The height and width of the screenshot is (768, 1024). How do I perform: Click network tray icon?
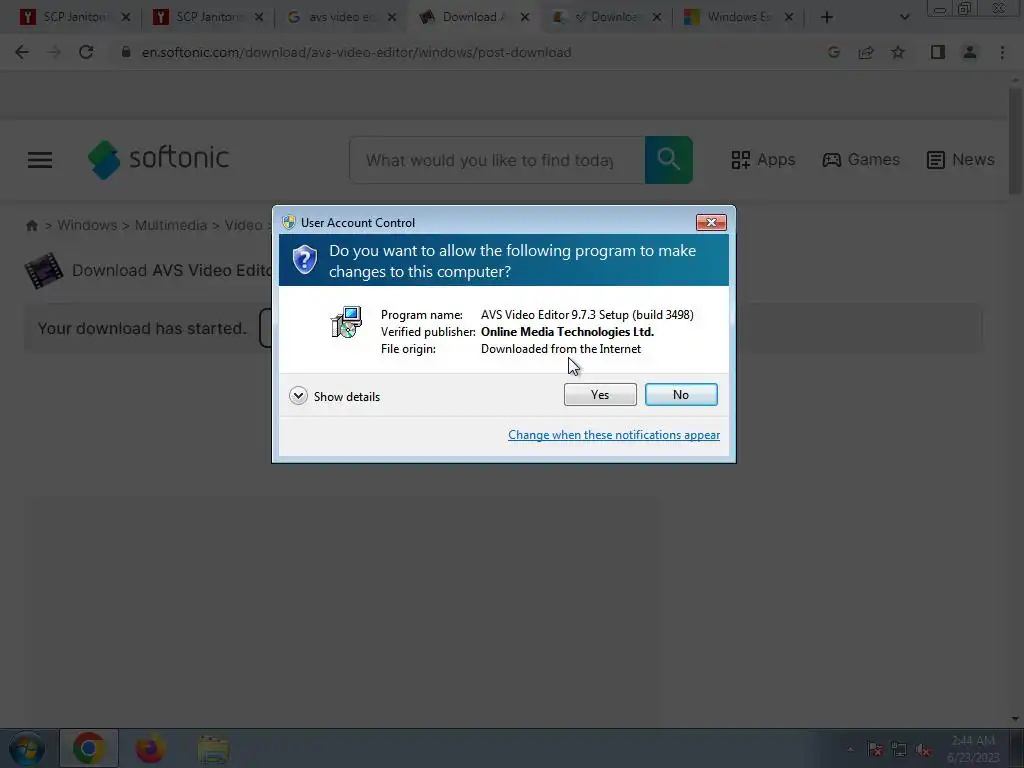(899, 750)
